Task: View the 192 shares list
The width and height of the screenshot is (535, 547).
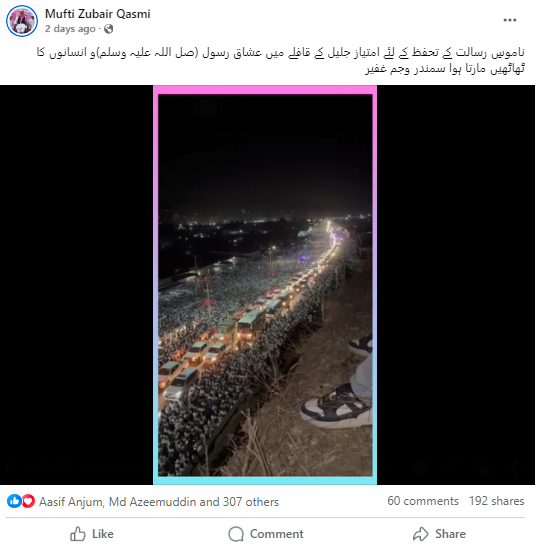Action: coord(497,501)
